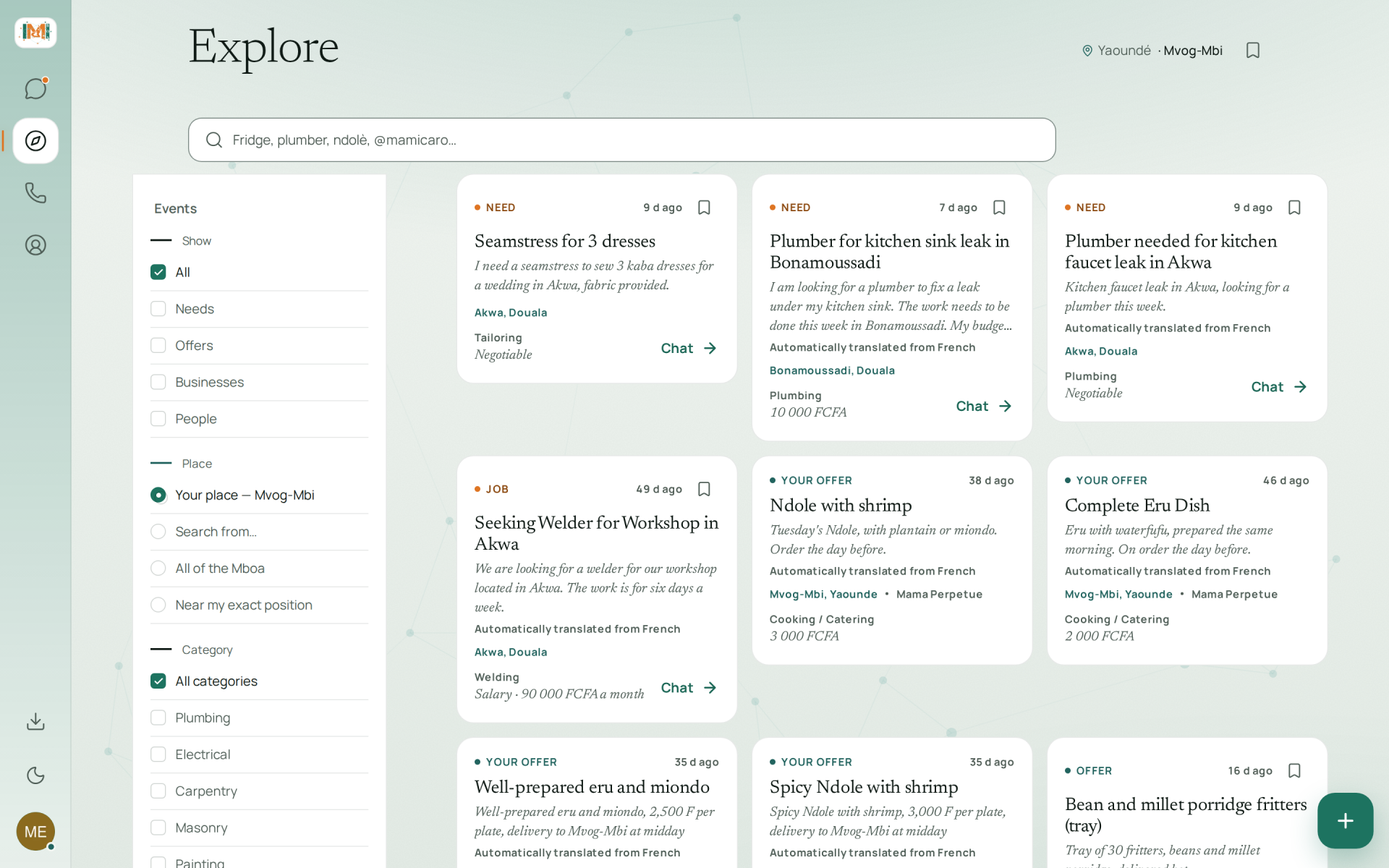Check the Masonry category

coord(158,827)
